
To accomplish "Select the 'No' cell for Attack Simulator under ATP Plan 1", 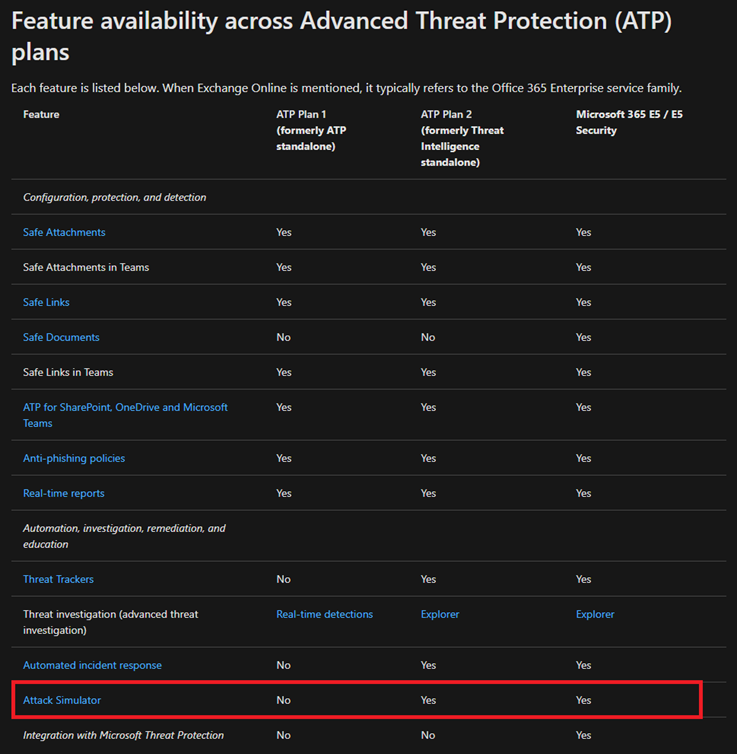I will [284, 701].
